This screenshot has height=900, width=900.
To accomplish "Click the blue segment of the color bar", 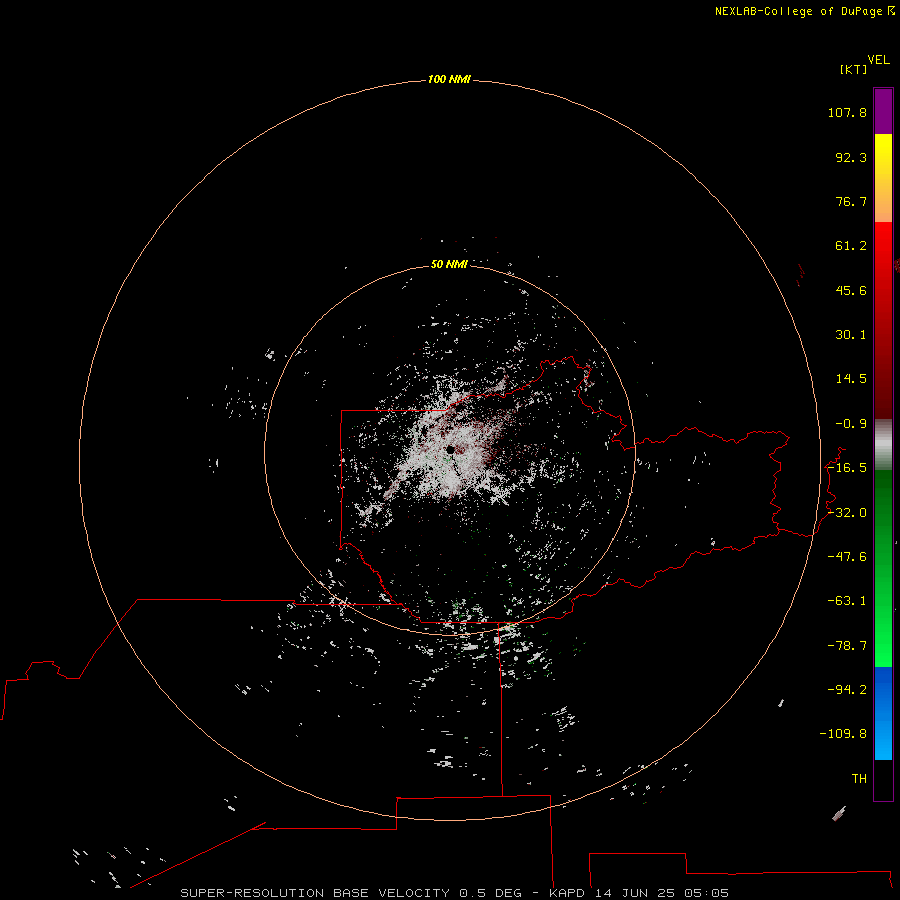I will coord(883,713).
